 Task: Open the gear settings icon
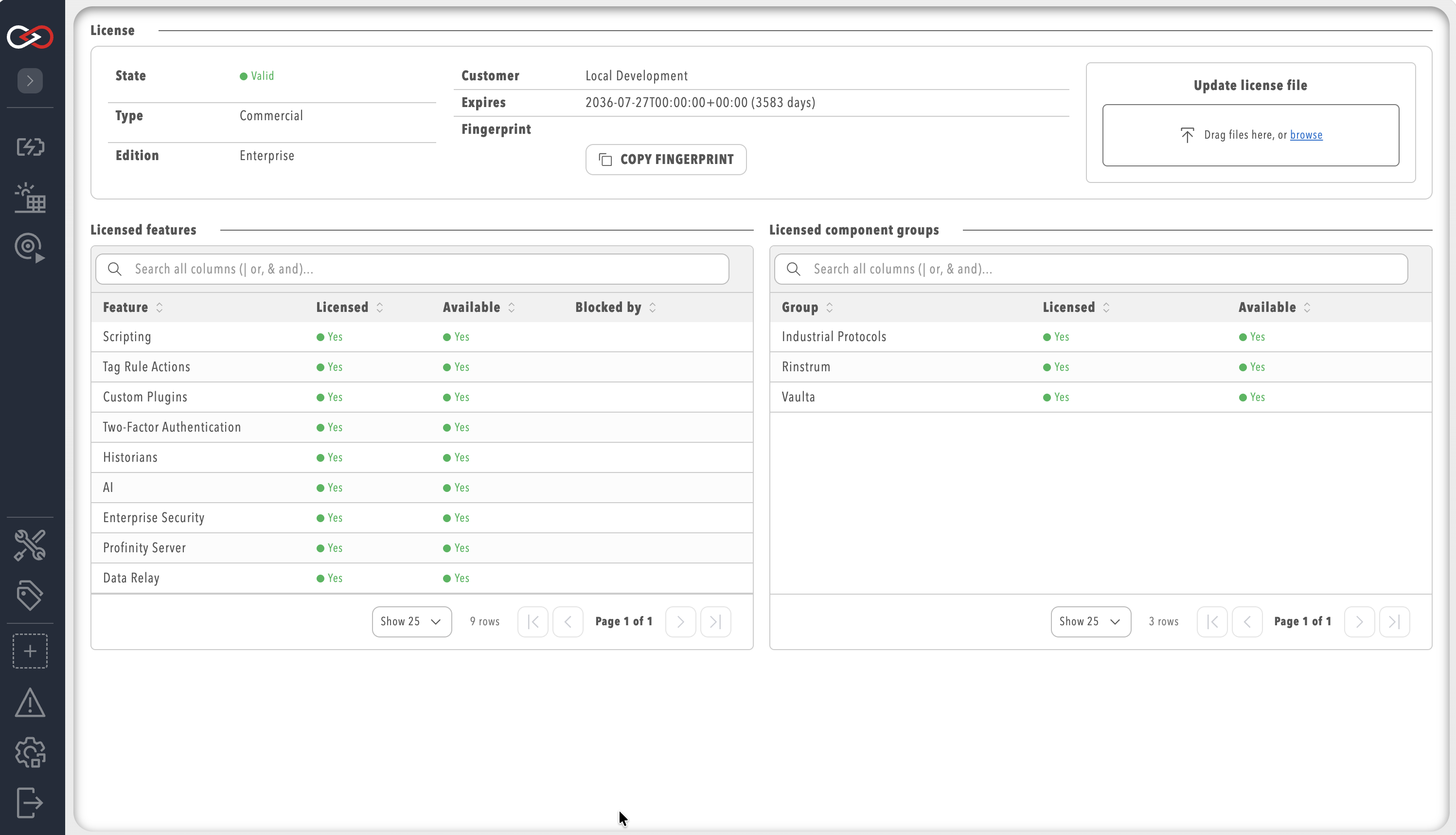click(30, 752)
